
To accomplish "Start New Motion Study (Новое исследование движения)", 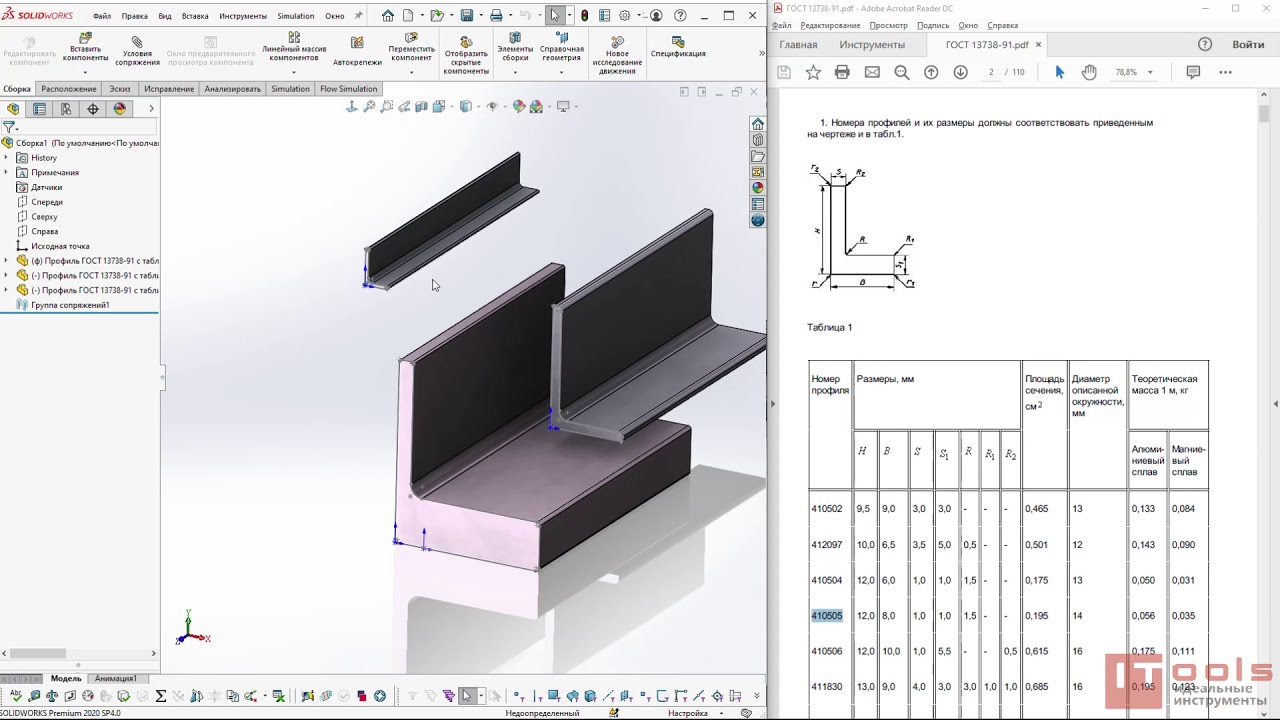I will (x=617, y=53).
